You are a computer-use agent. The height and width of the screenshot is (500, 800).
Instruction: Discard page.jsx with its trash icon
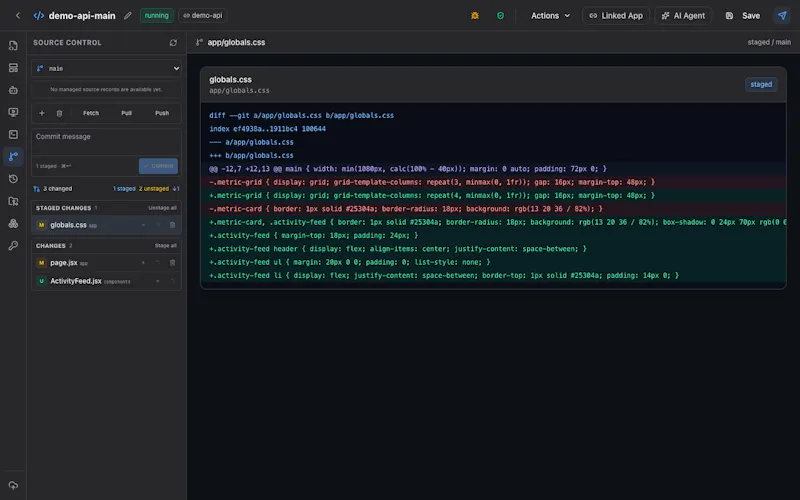tap(172, 263)
